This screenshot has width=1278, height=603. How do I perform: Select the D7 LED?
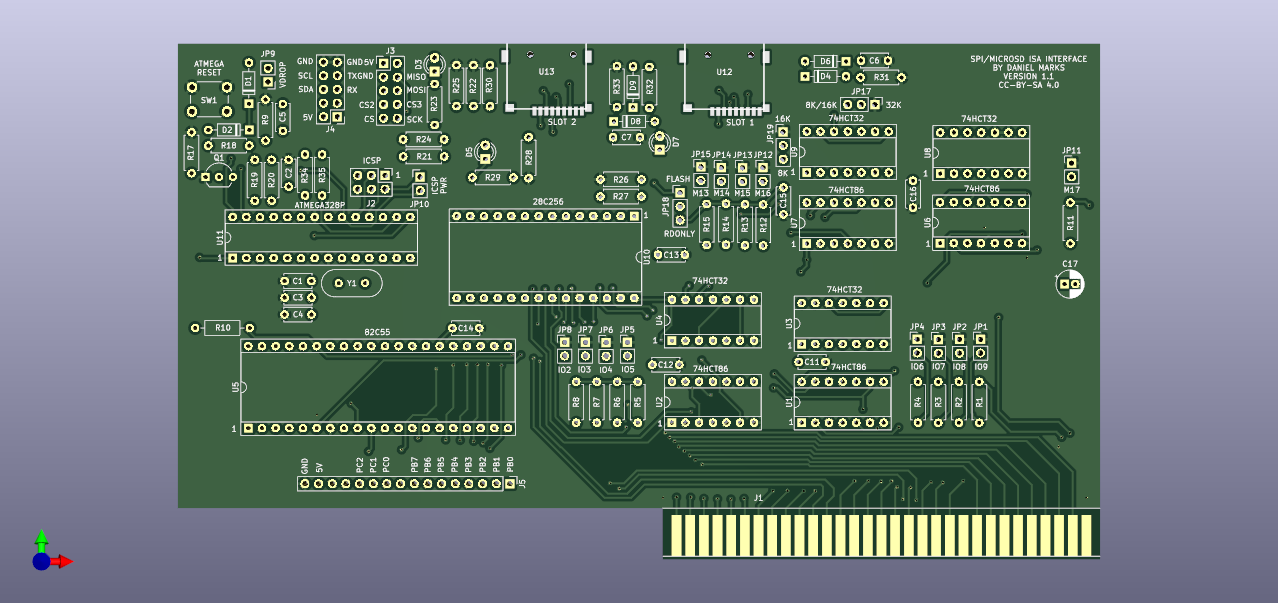[x=660, y=142]
